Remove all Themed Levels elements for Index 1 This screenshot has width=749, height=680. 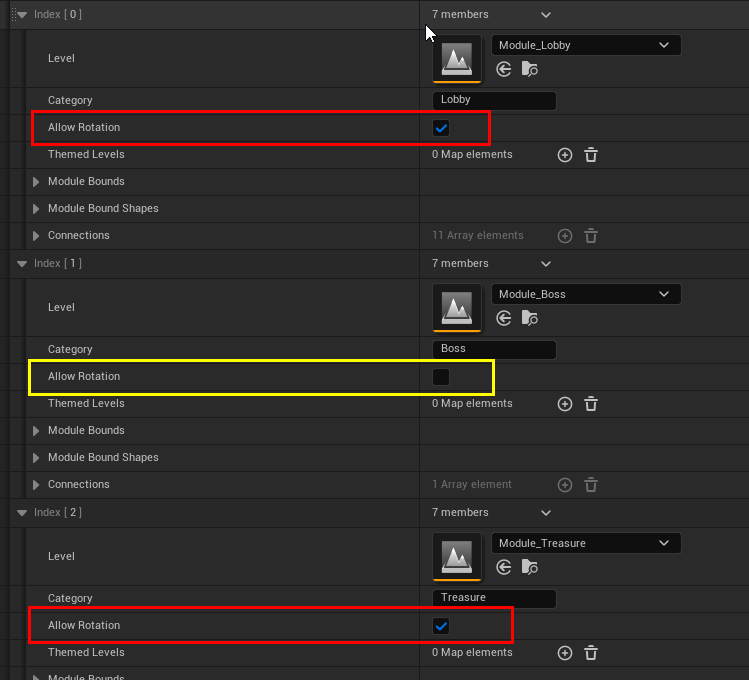pyautogui.click(x=591, y=404)
